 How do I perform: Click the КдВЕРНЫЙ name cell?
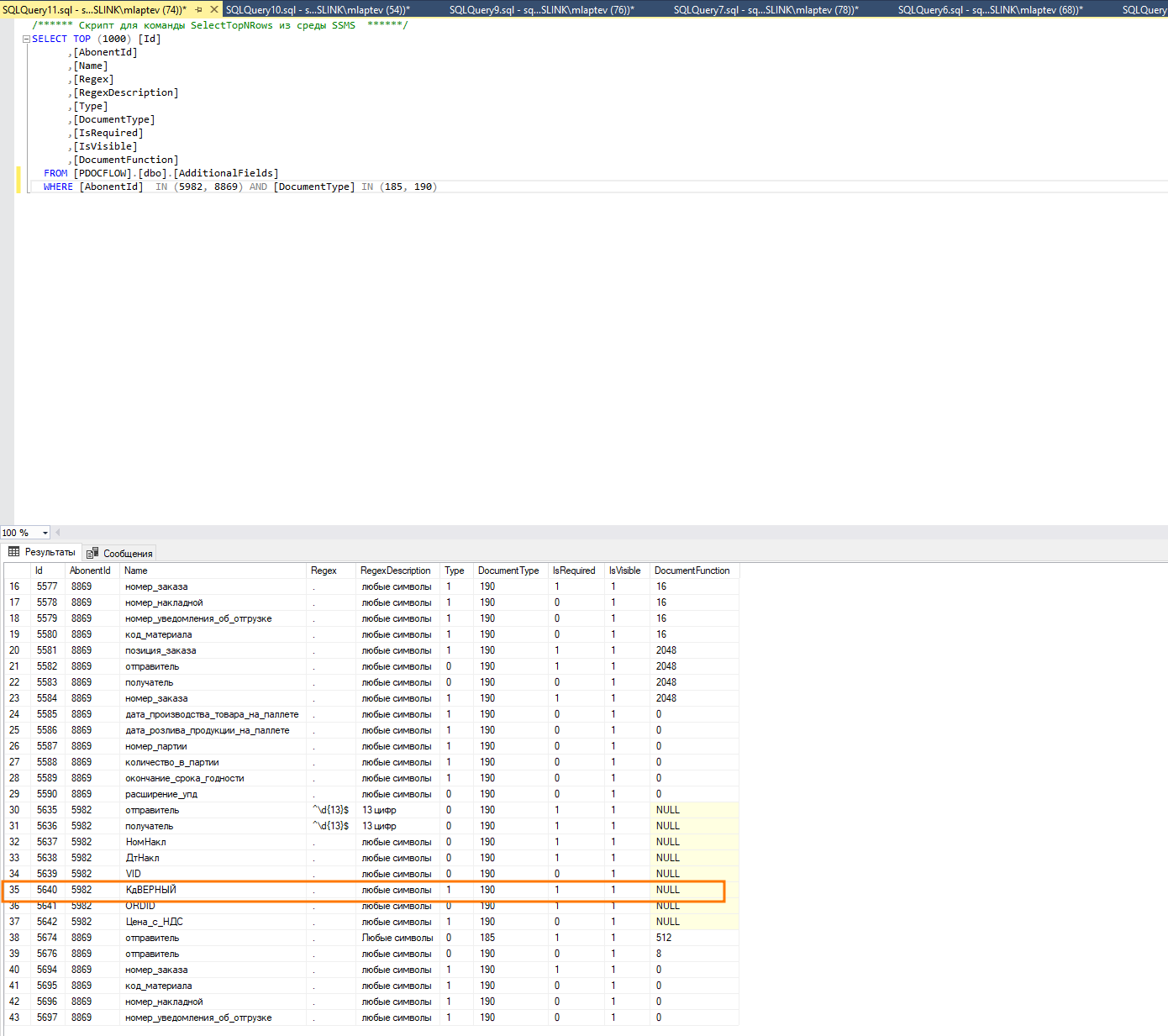point(214,890)
